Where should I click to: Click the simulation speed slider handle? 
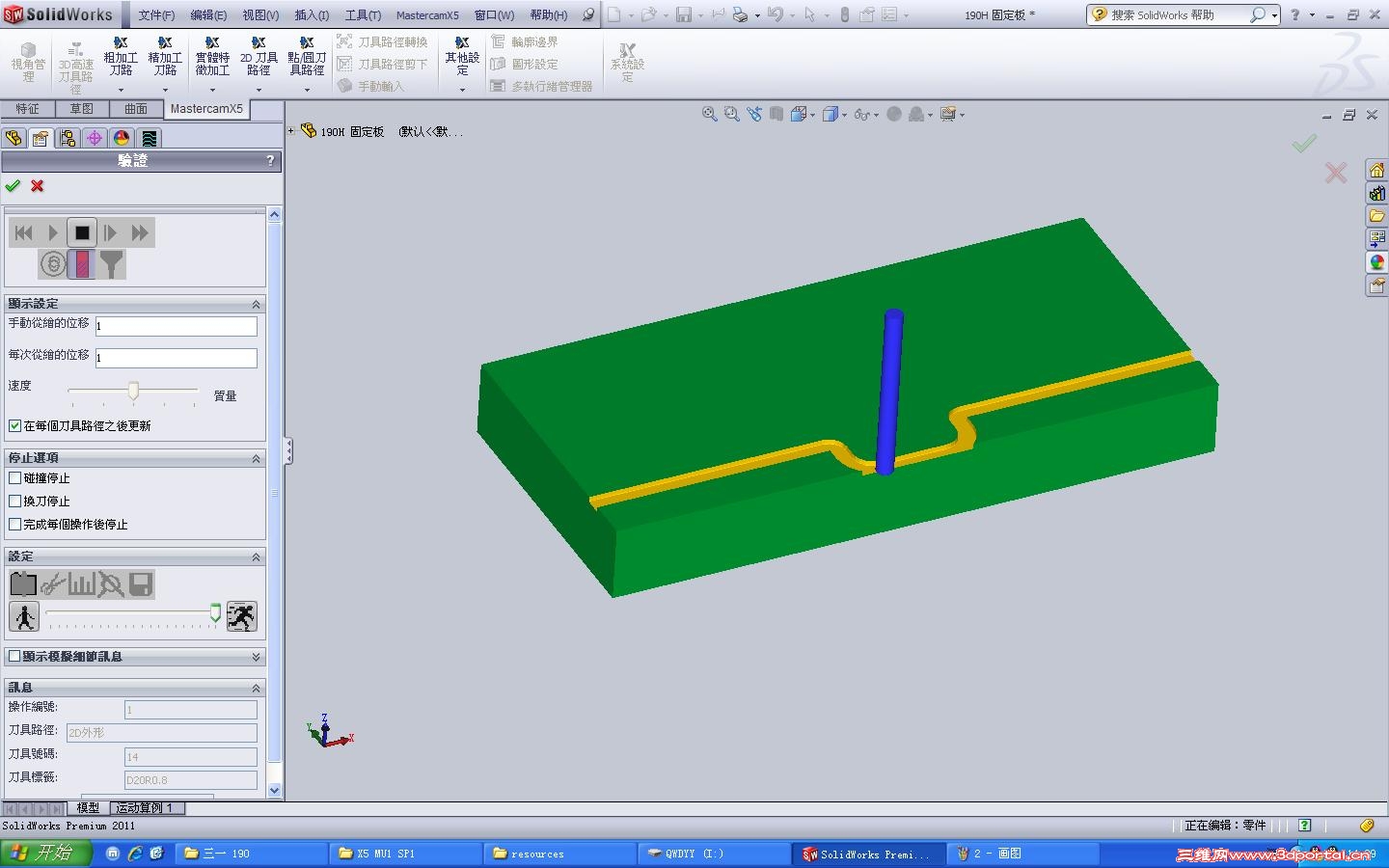coord(215,612)
